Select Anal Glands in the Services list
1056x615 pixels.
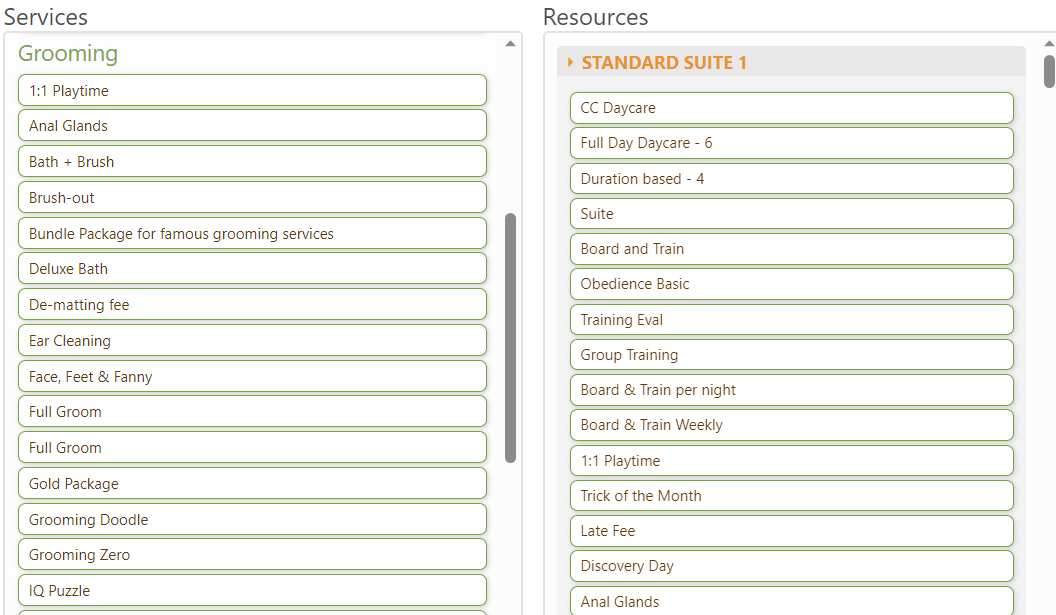253,126
